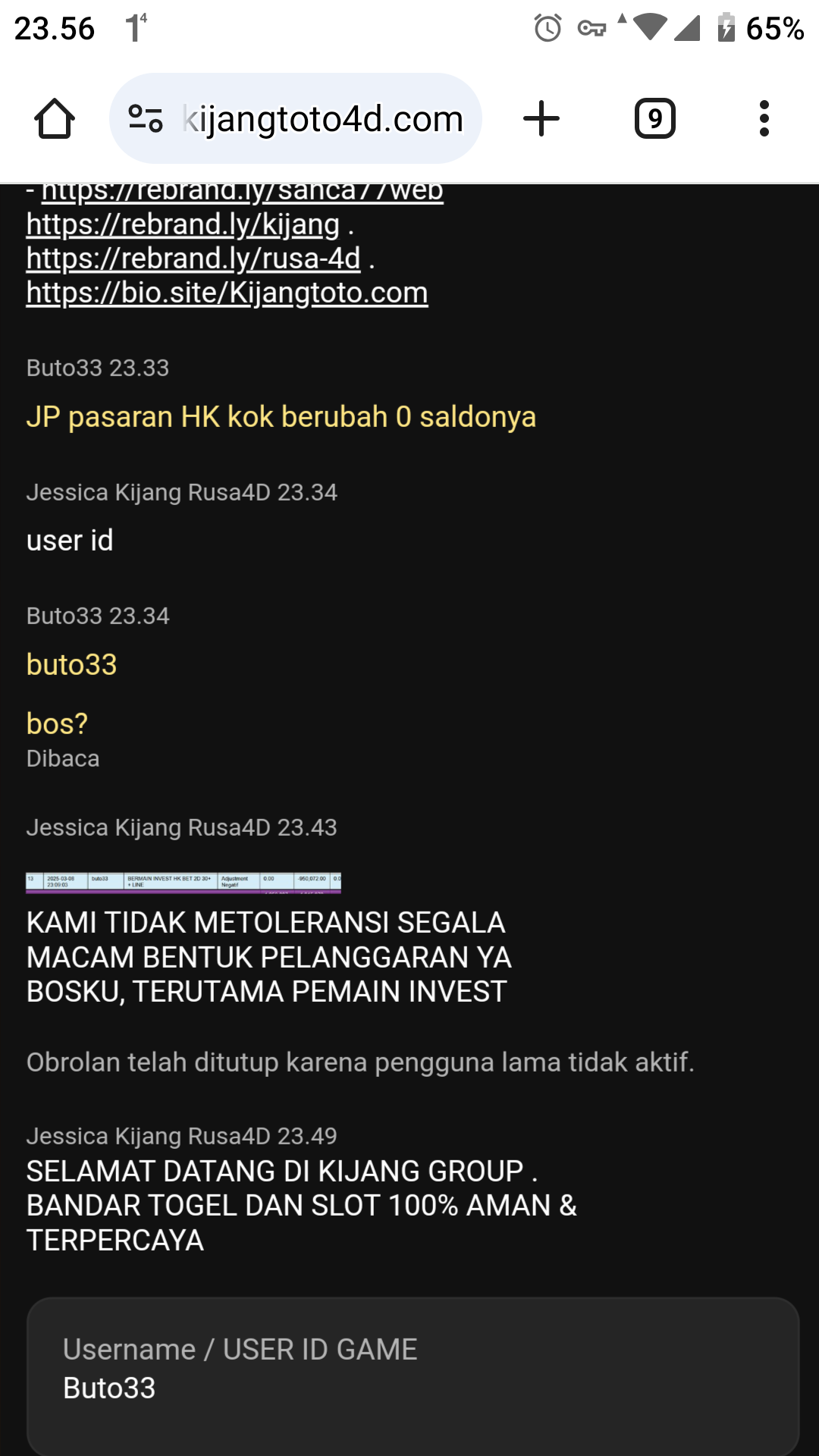Tap the 'JP pasaran HK' chat message
The height and width of the screenshot is (1456, 819).
click(x=281, y=417)
